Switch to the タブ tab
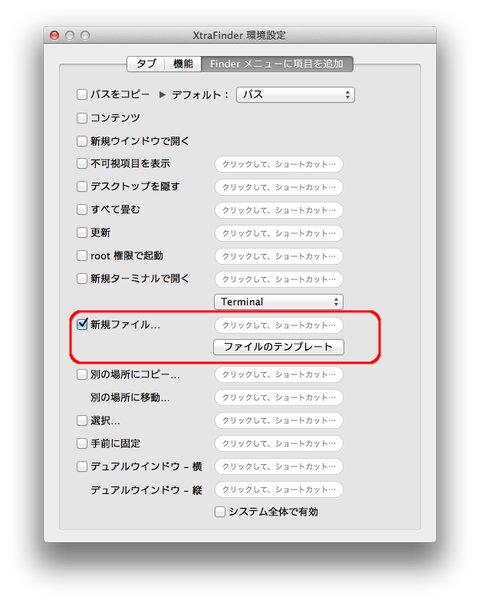This screenshot has height=603, width=480. coord(146,64)
